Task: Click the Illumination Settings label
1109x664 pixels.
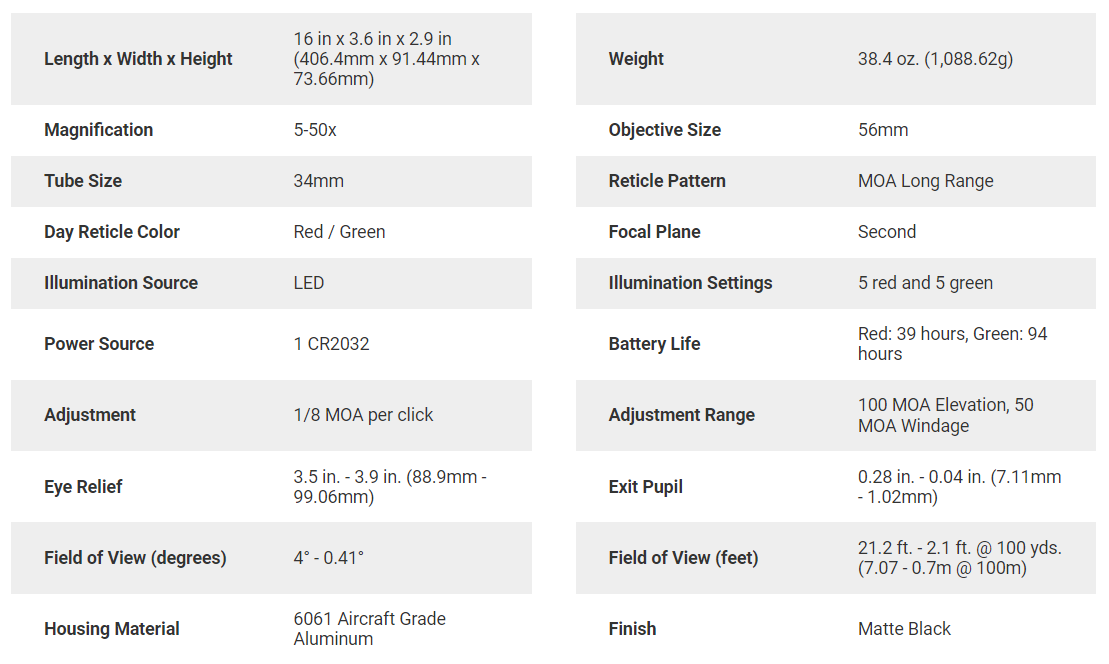Action: tap(690, 283)
